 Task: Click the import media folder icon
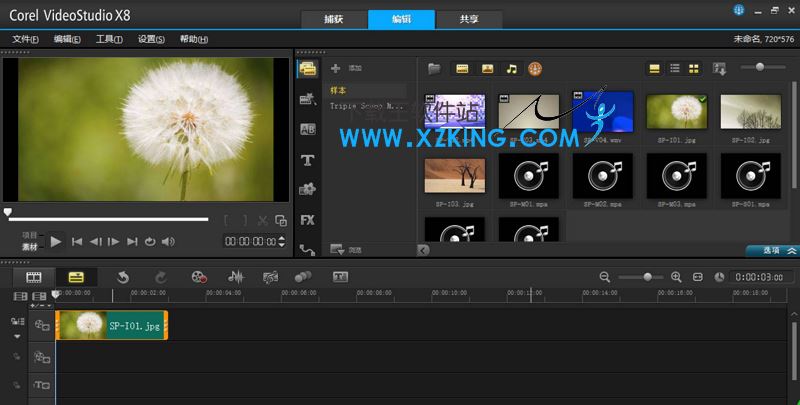click(x=434, y=68)
